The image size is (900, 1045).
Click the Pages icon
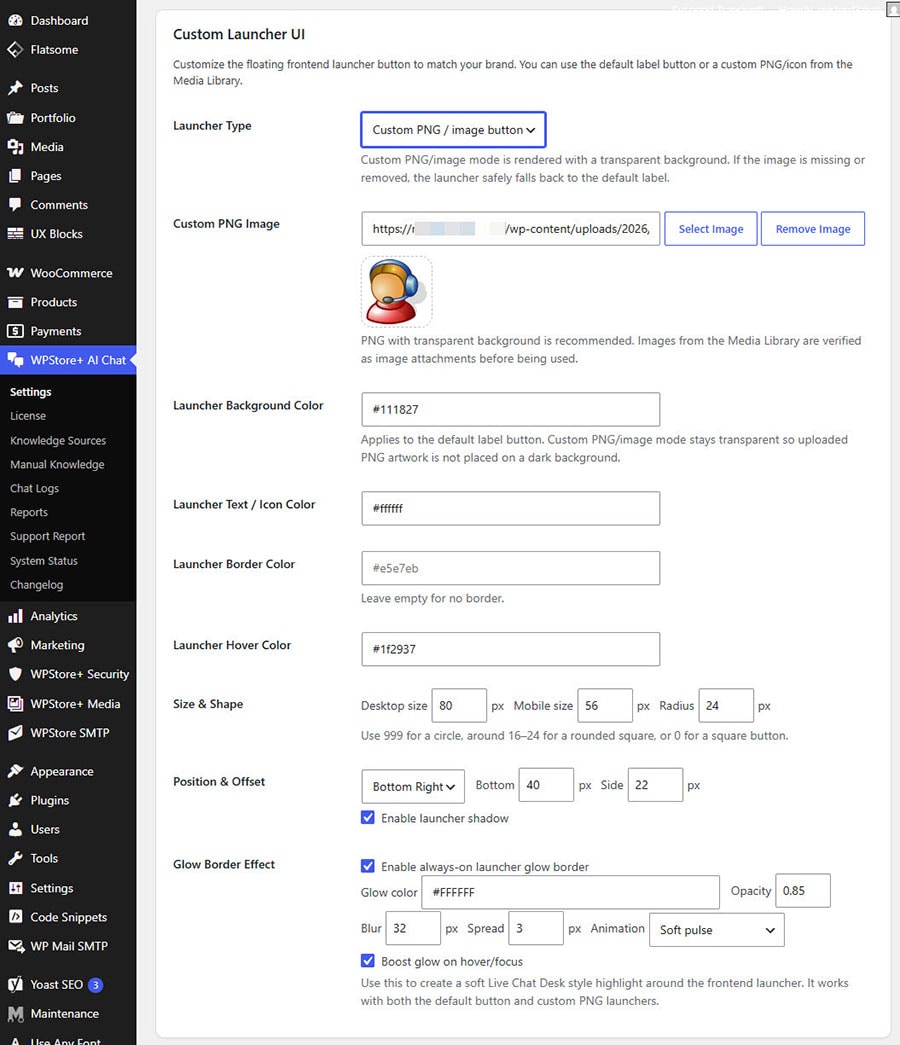pyautogui.click(x=15, y=176)
